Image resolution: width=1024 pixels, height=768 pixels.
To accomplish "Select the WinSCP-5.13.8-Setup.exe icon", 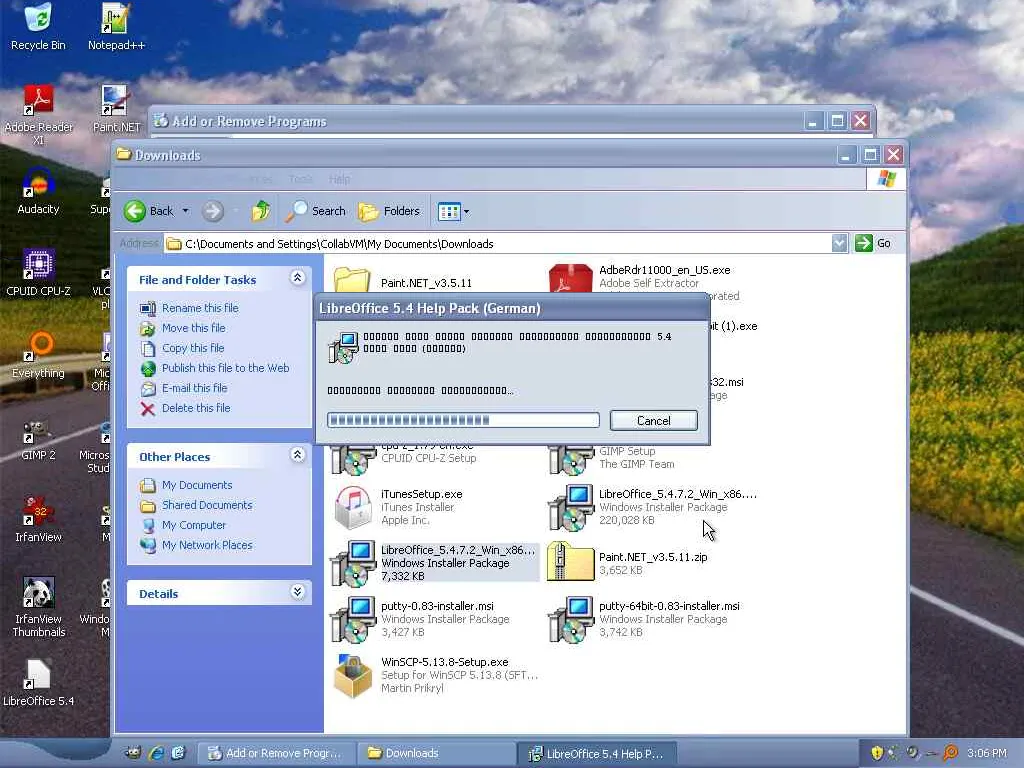I will [353, 675].
